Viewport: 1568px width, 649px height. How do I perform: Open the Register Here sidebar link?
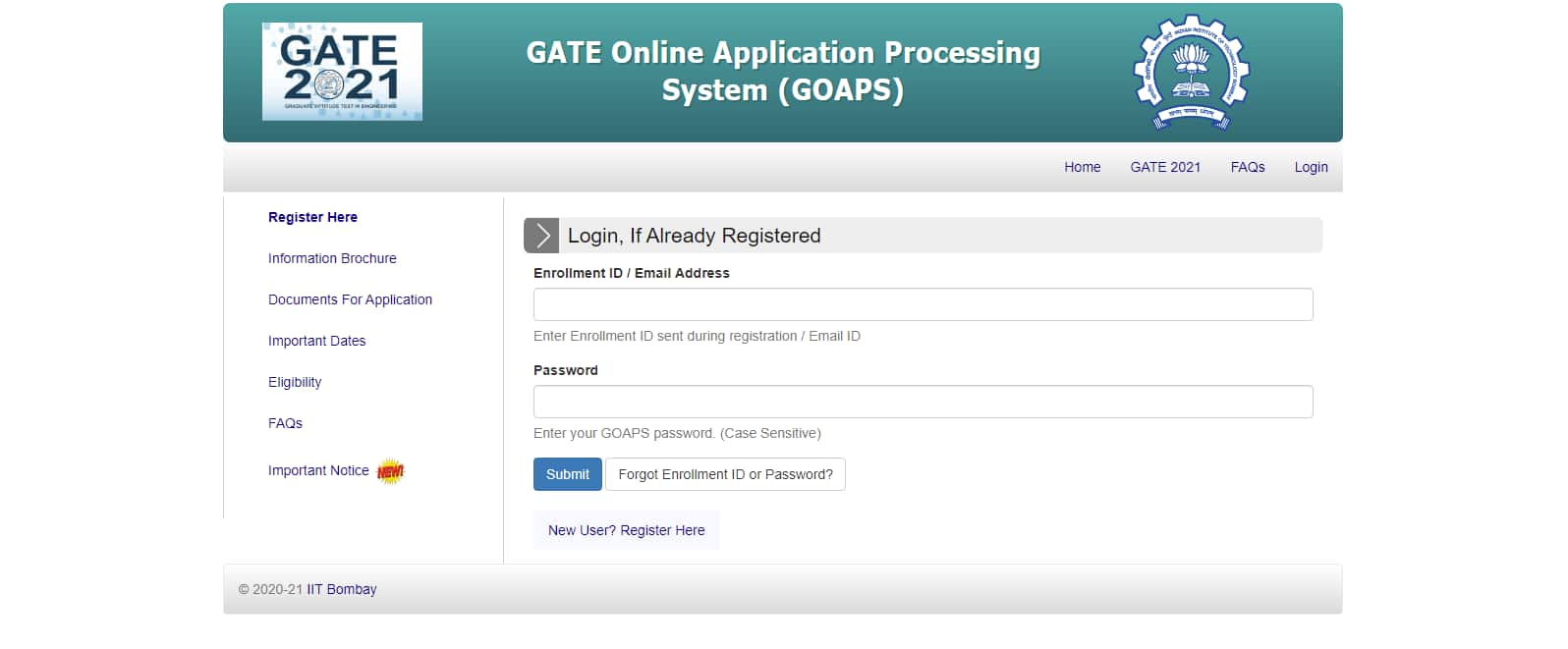click(312, 217)
